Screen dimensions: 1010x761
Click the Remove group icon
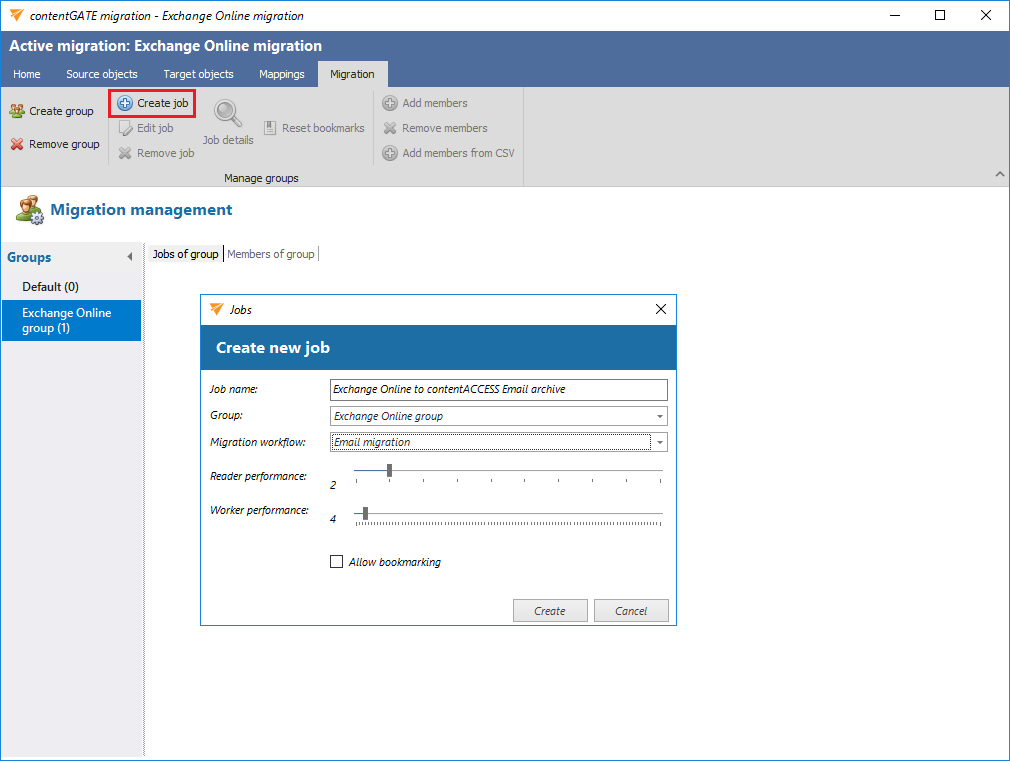17,144
